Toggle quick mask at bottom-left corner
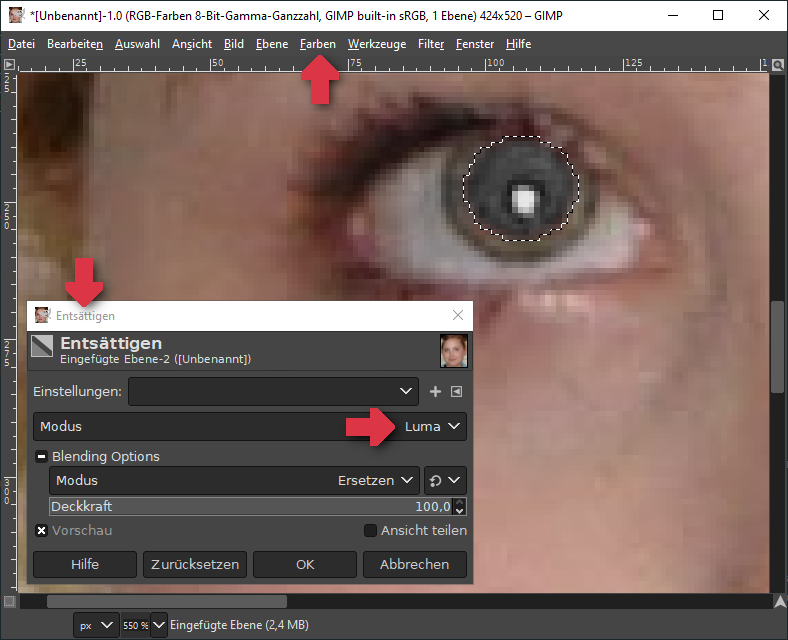 coord(9,601)
